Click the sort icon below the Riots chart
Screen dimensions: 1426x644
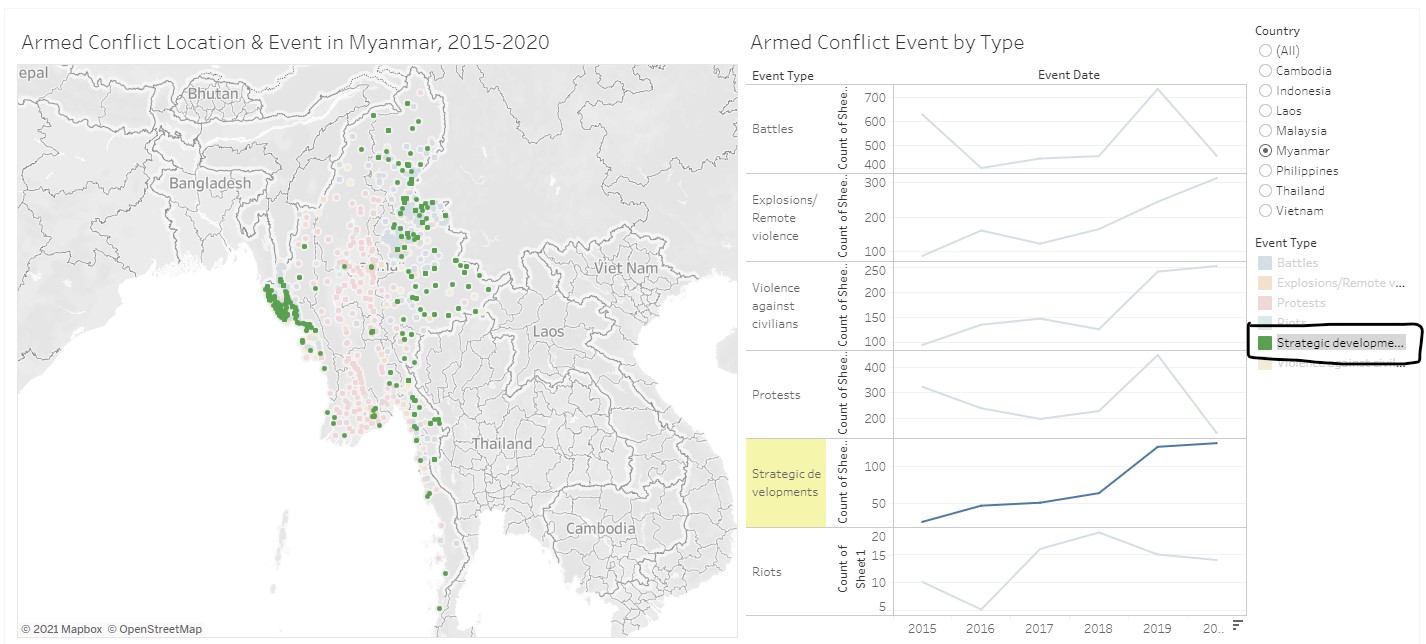[1237, 624]
